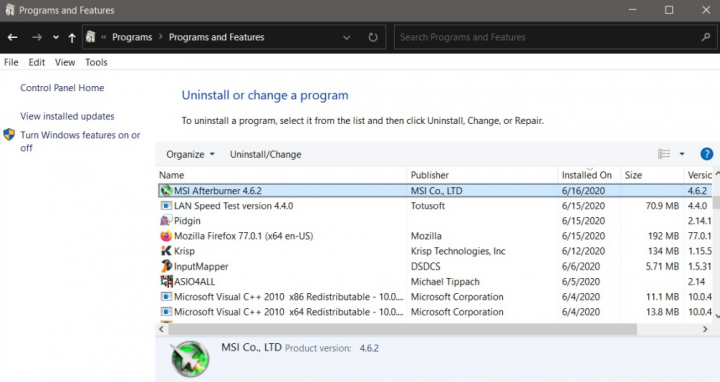Image resolution: width=720 pixels, height=382 pixels.
Task: Click the Control Panel icon in address bar
Action: (x=90, y=37)
